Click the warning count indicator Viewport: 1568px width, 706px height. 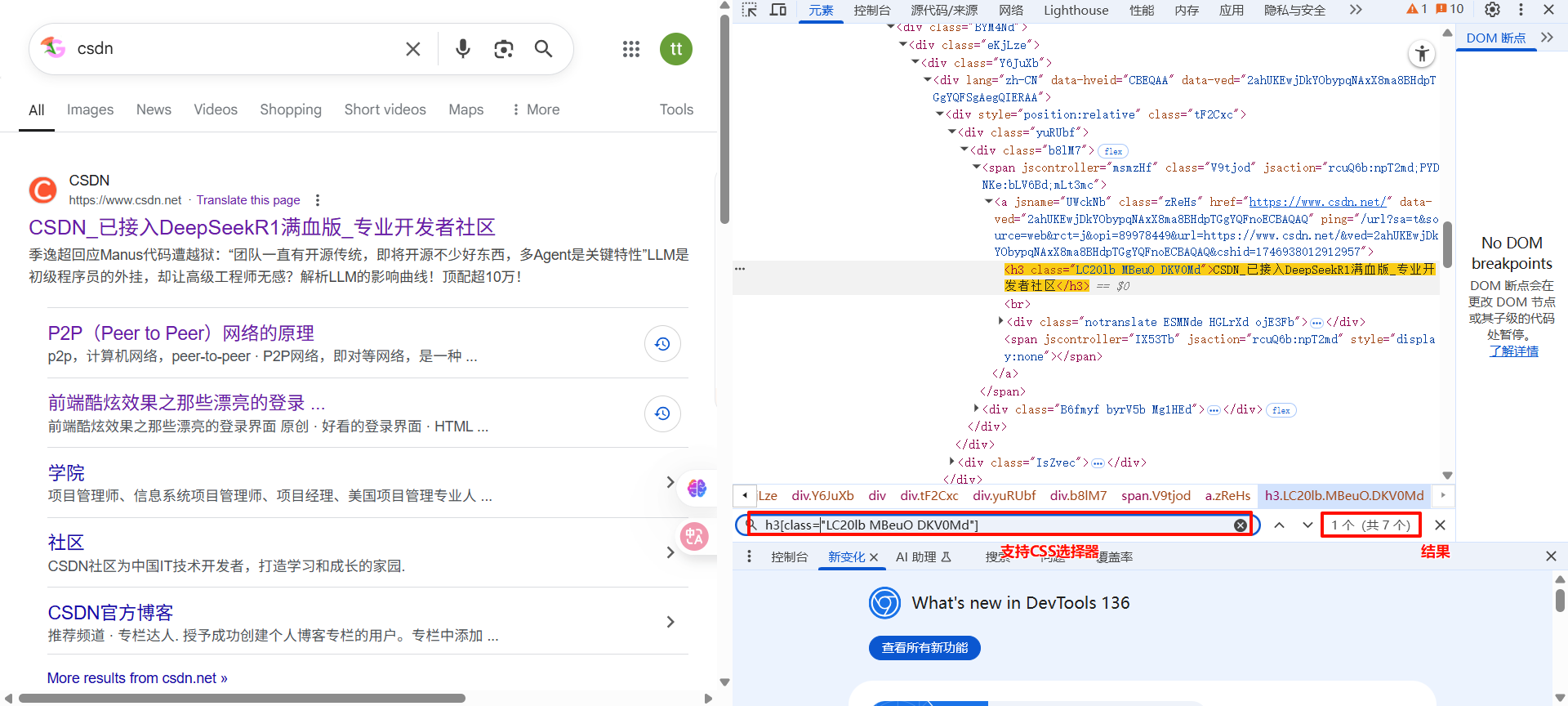point(1416,9)
